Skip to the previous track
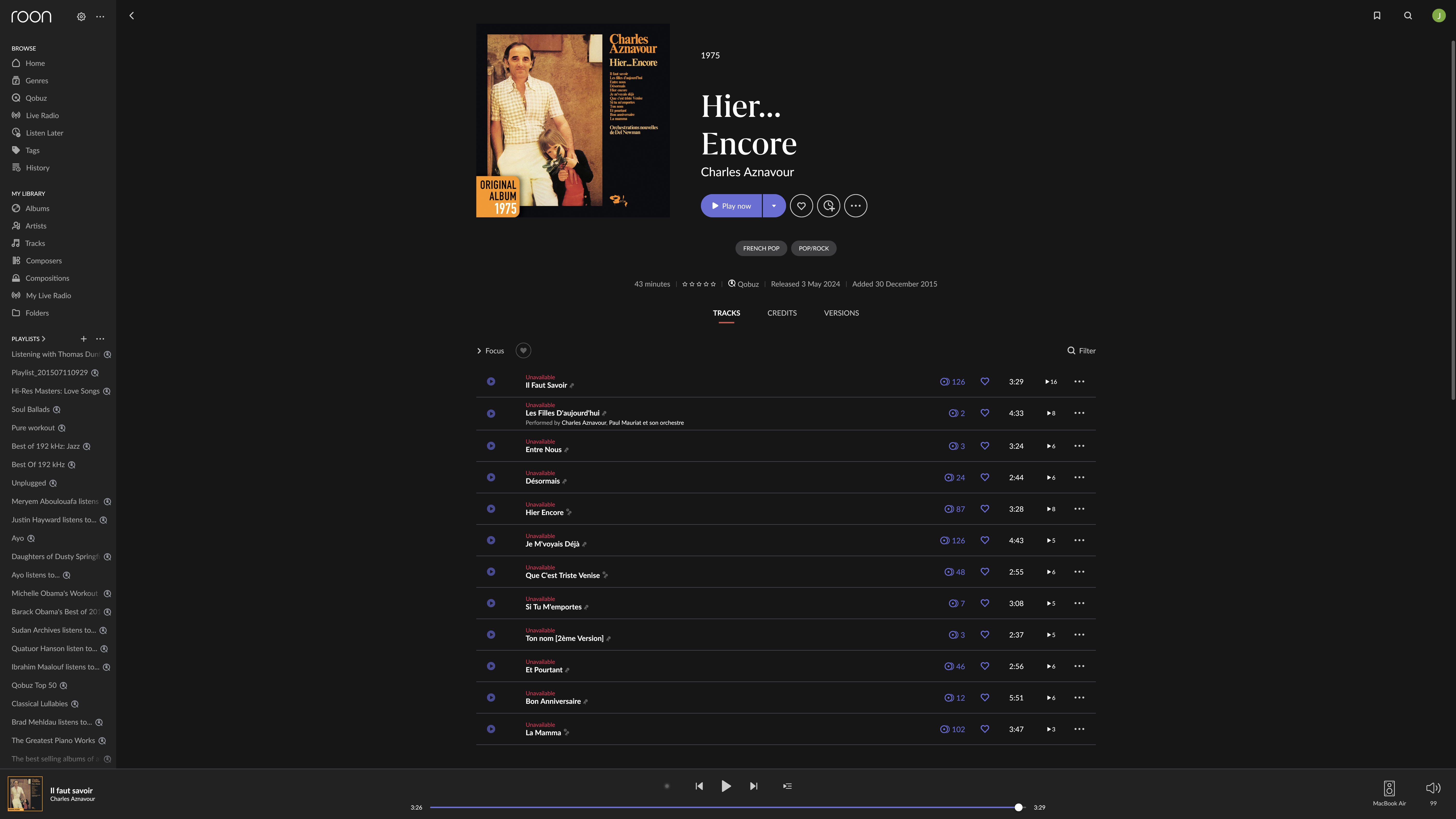The height and width of the screenshot is (819, 1456). point(699,786)
